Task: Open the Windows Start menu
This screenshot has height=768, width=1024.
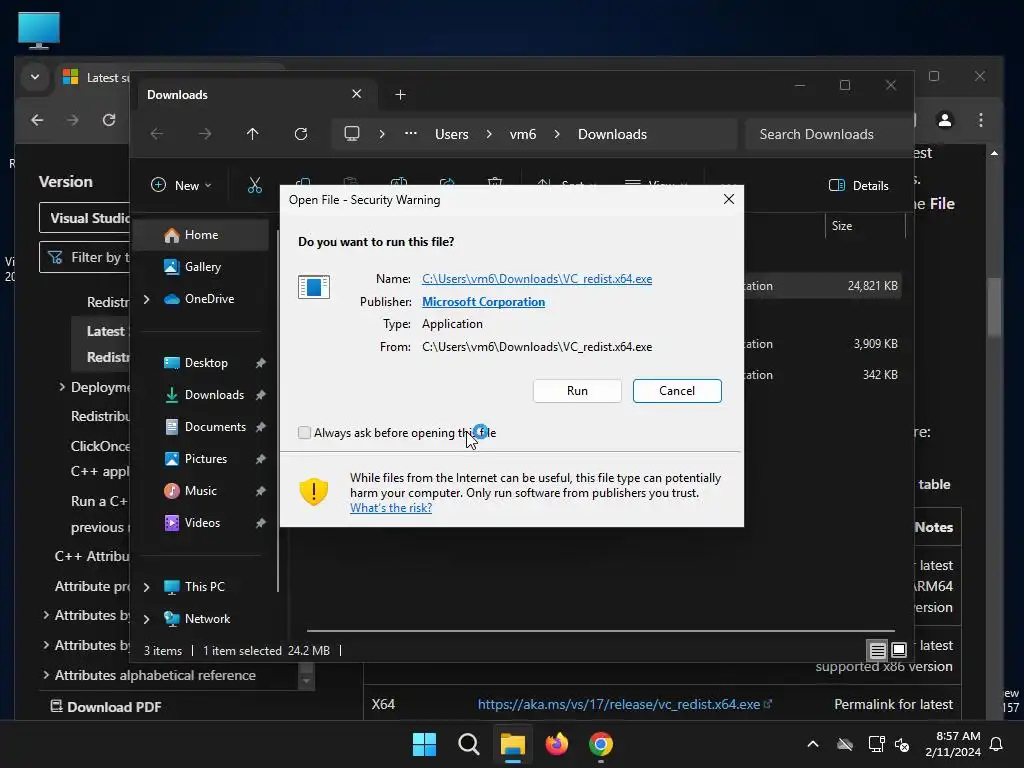Action: click(424, 744)
